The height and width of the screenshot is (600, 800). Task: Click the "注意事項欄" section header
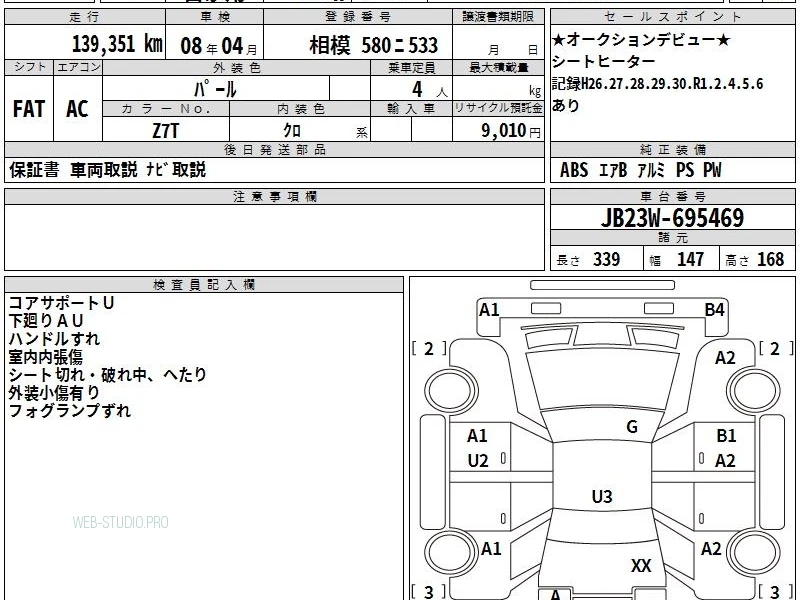click(274, 196)
